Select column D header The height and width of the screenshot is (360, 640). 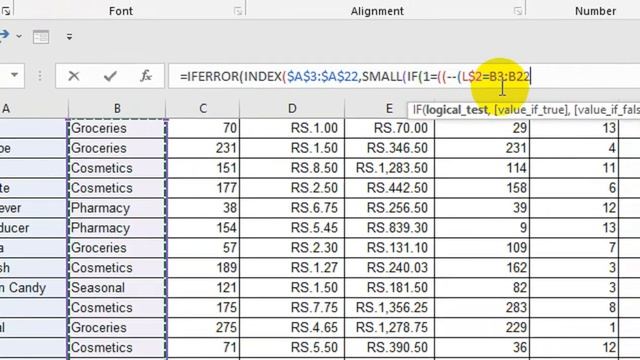[292, 109]
